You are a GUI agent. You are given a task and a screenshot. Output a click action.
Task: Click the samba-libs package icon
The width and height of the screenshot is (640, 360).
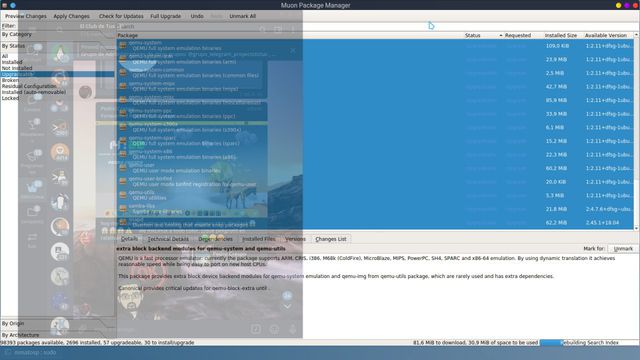(123, 209)
